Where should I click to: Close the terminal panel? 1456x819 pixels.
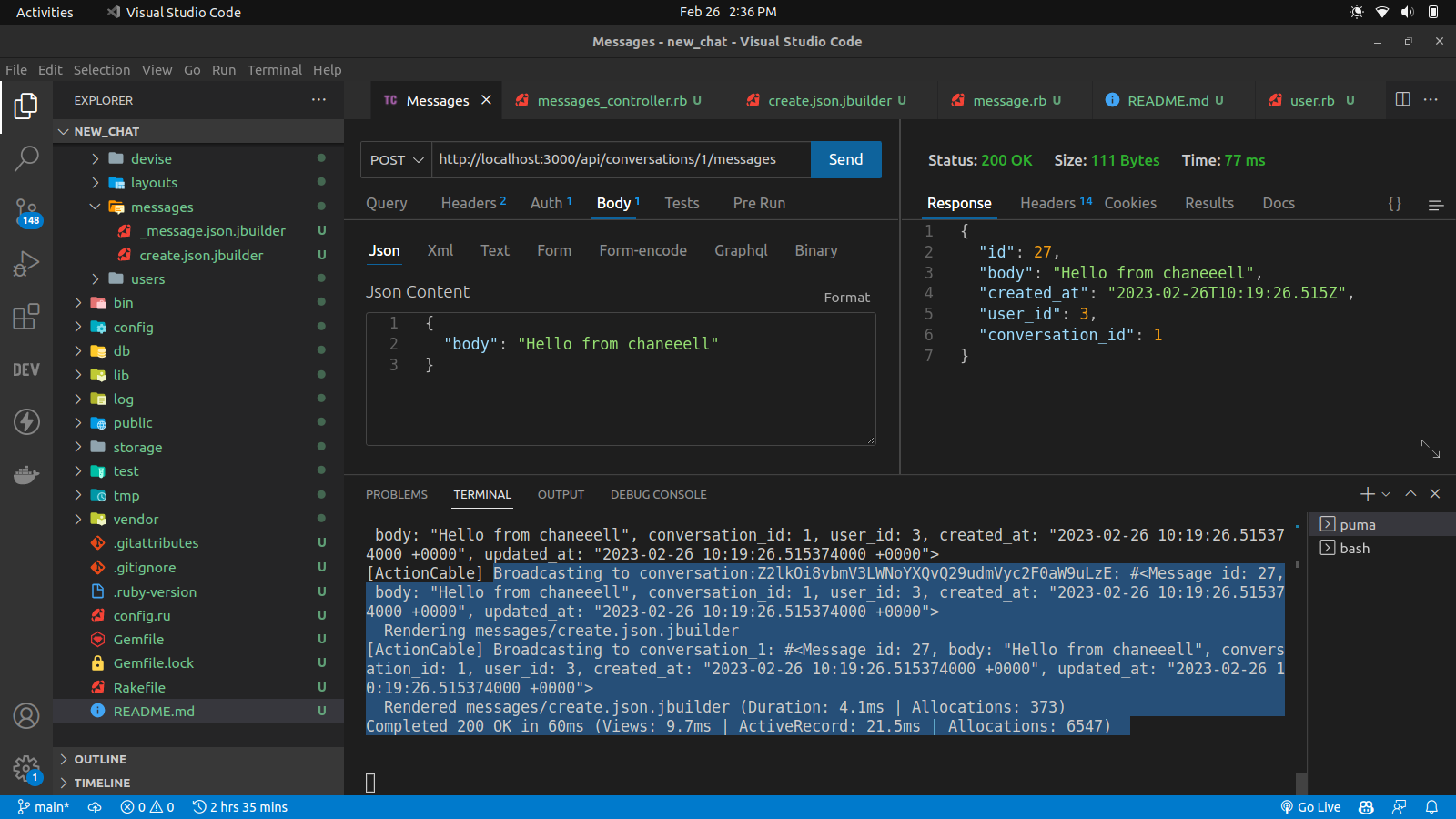click(x=1435, y=493)
